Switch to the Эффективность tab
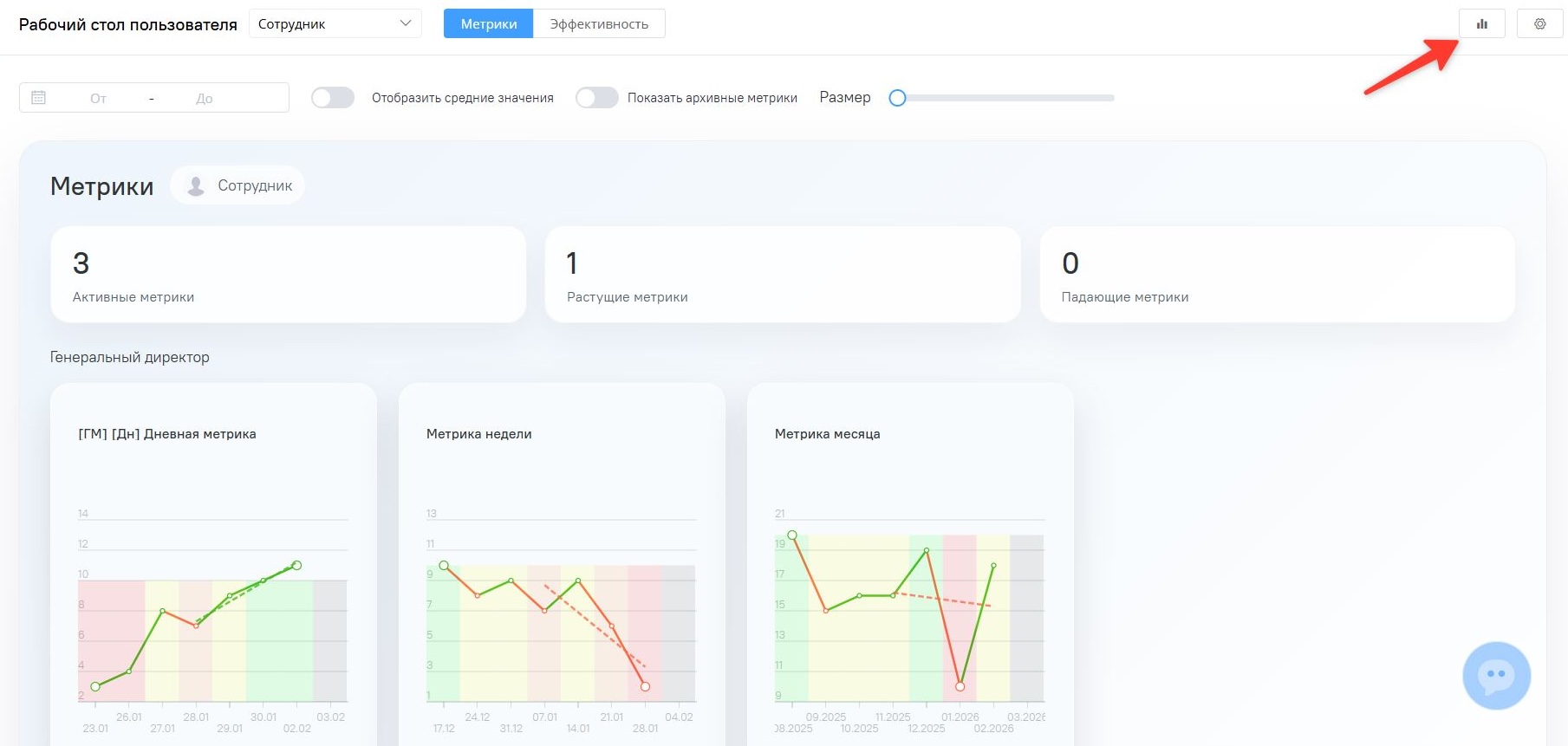This screenshot has width=1568, height=746. coord(599,24)
